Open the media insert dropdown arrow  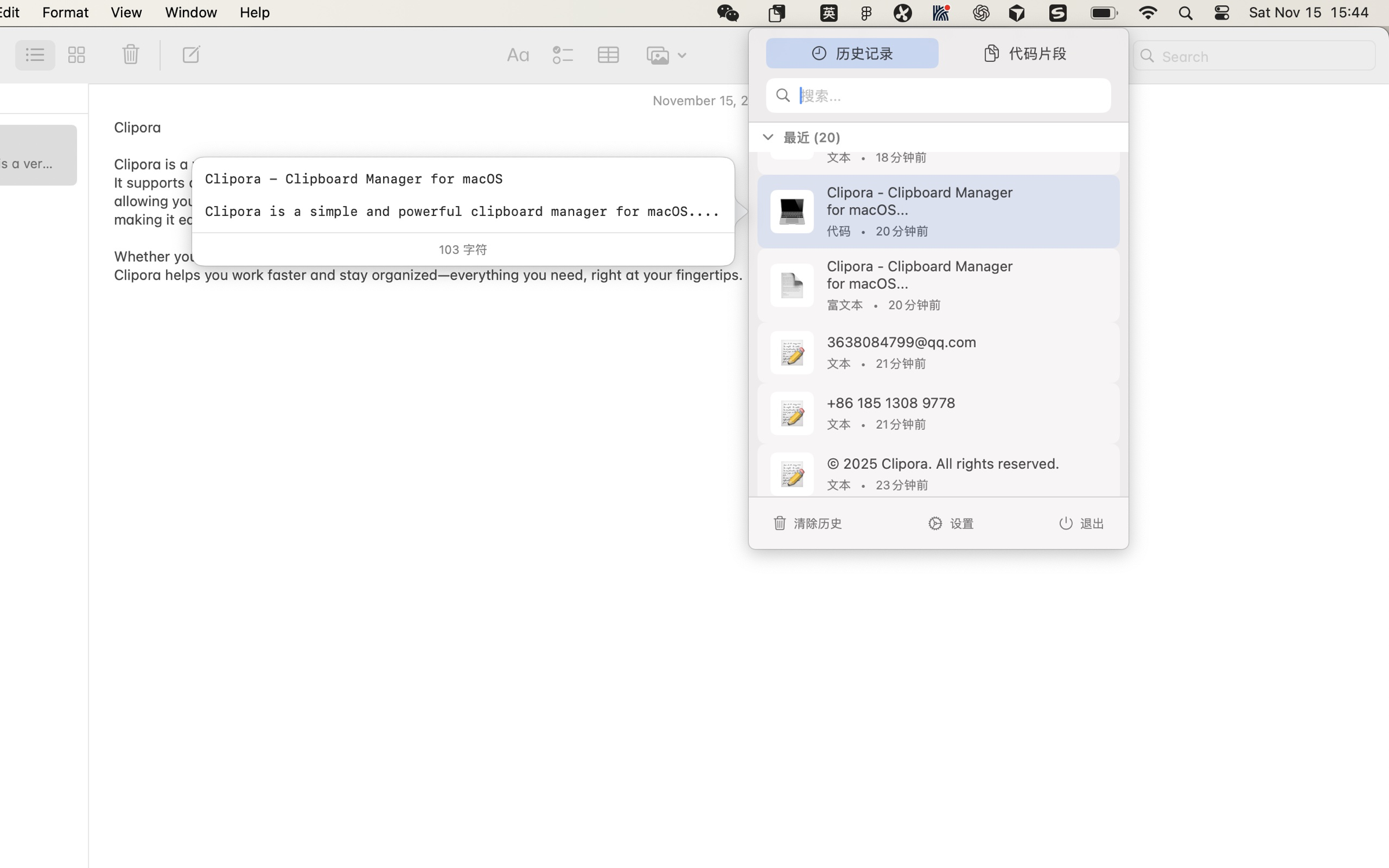pyautogui.click(x=682, y=56)
